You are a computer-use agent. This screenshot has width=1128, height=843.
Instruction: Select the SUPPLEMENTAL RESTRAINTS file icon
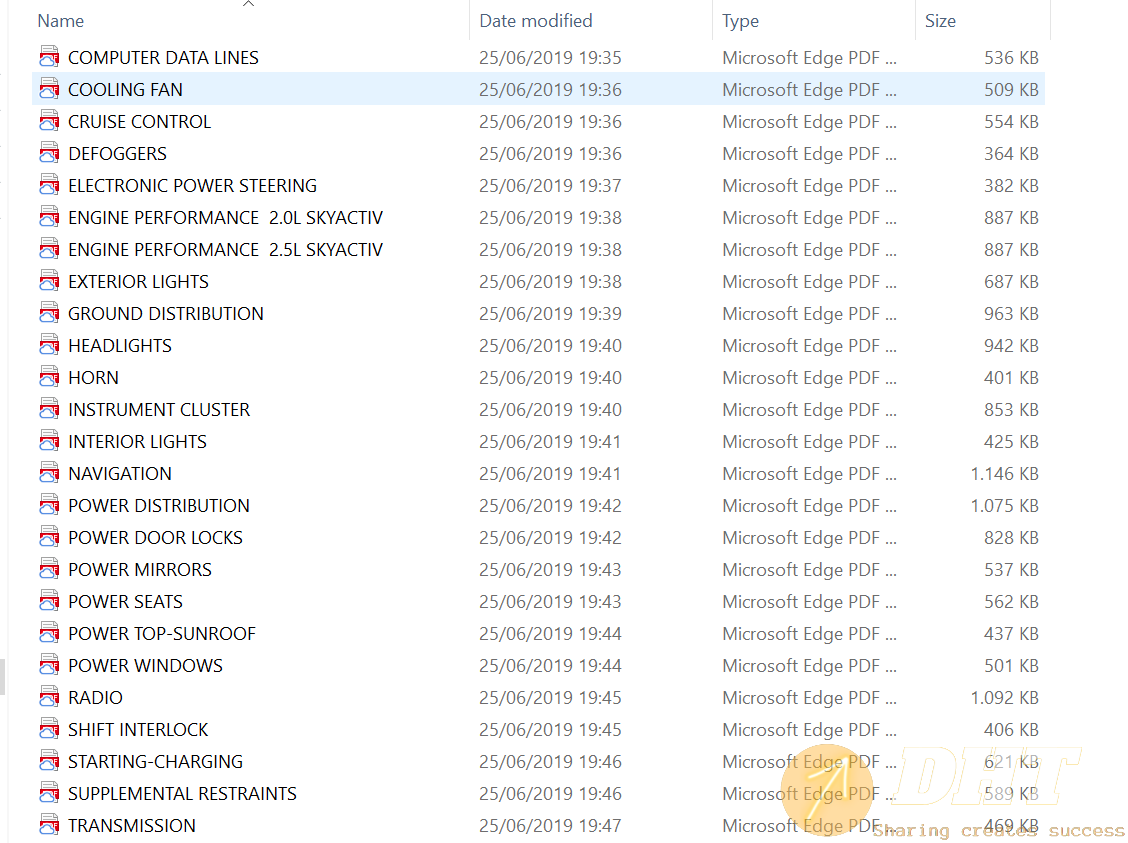(49, 793)
